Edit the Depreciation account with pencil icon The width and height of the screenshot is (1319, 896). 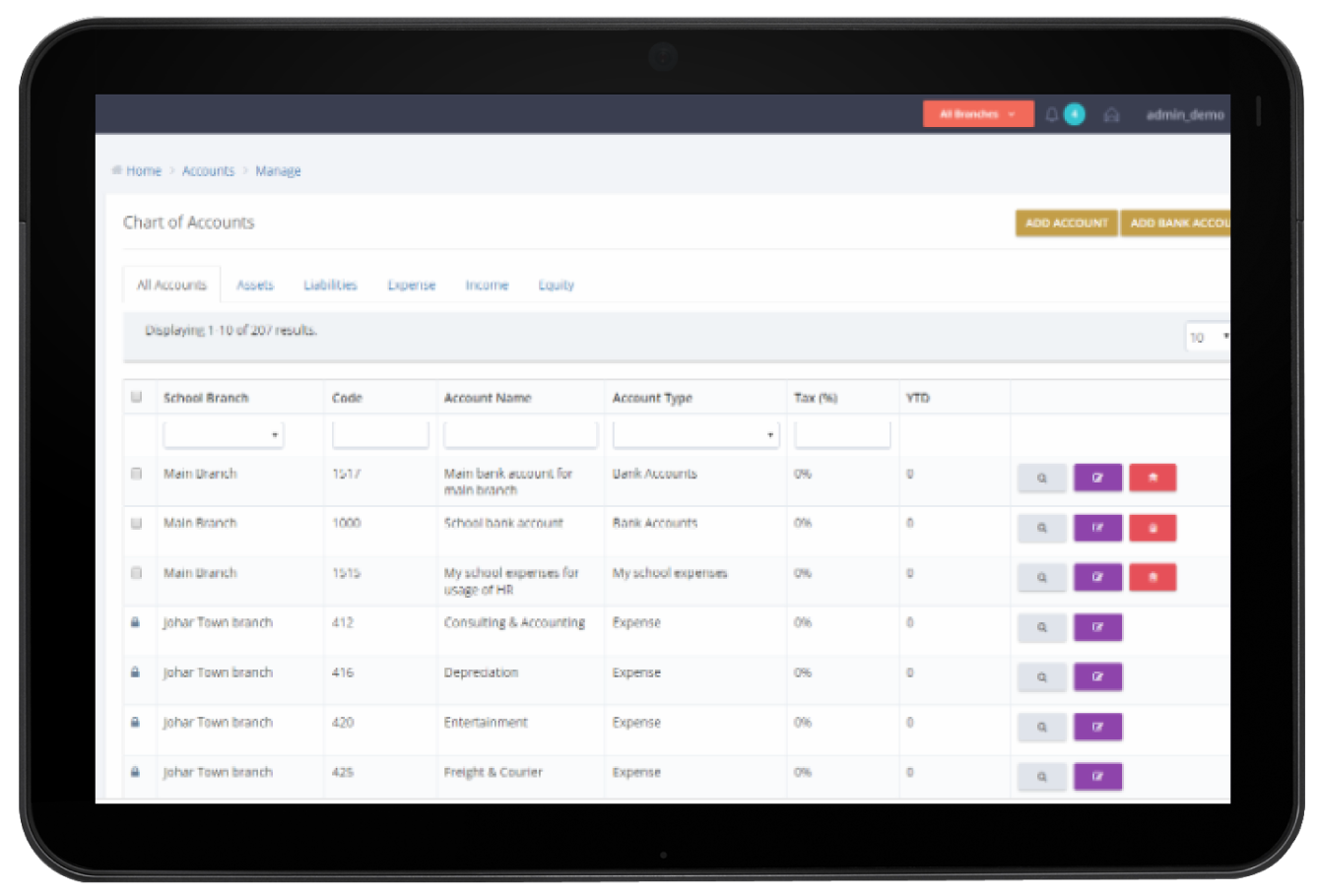[1097, 676]
